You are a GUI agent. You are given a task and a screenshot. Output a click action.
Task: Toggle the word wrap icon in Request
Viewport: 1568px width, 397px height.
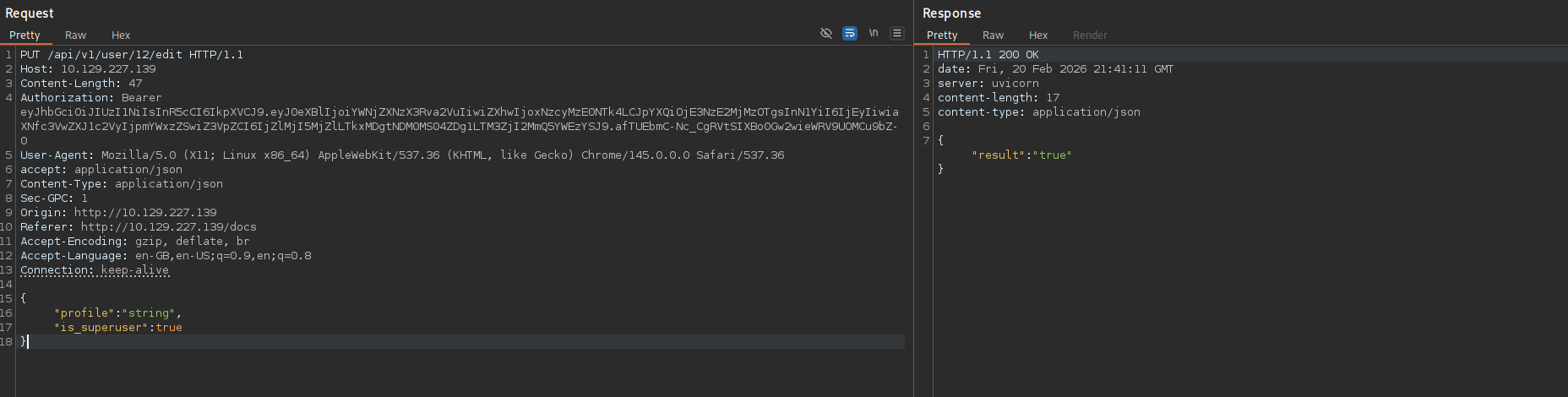coord(850,33)
